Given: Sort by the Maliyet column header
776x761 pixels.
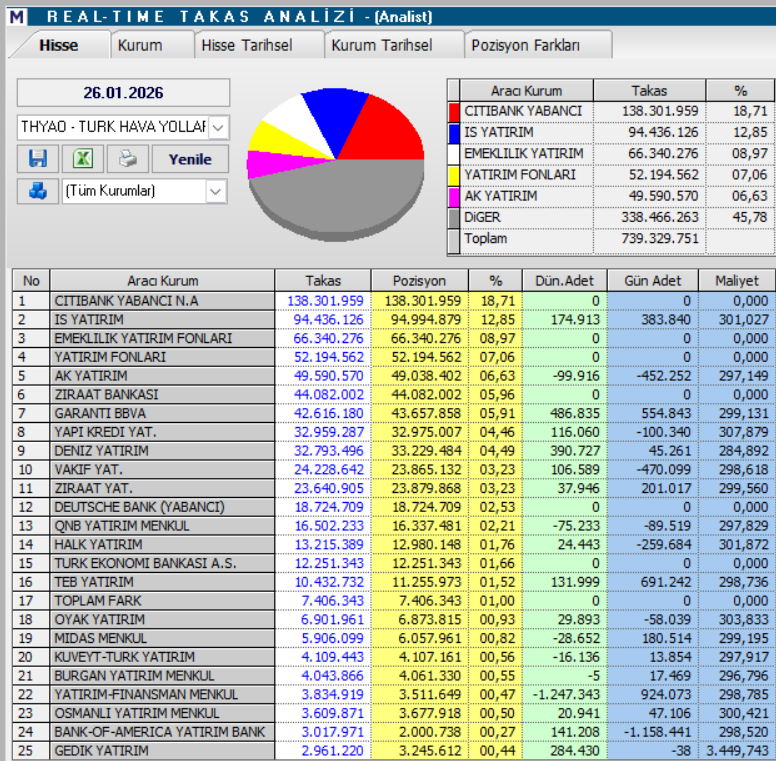Looking at the screenshot, I should (737, 281).
